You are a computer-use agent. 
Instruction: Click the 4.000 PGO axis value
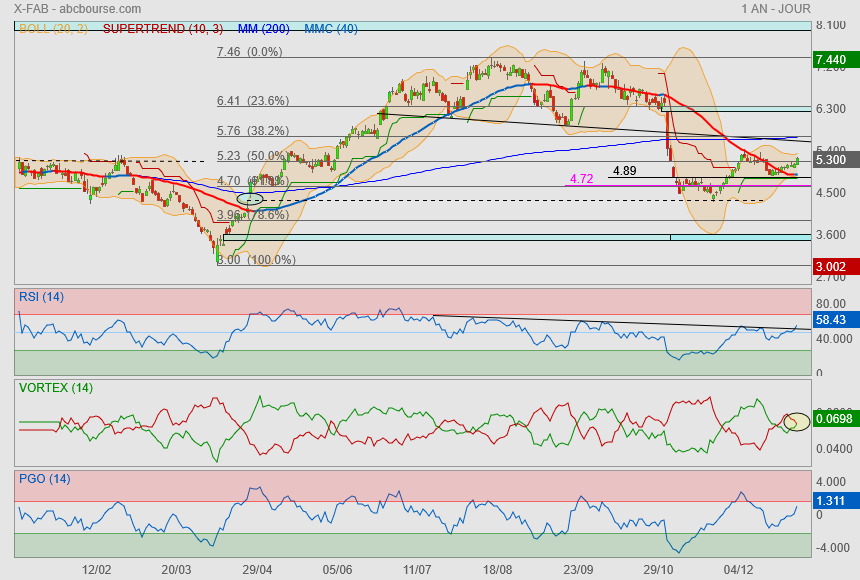pyautogui.click(x=830, y=482)
